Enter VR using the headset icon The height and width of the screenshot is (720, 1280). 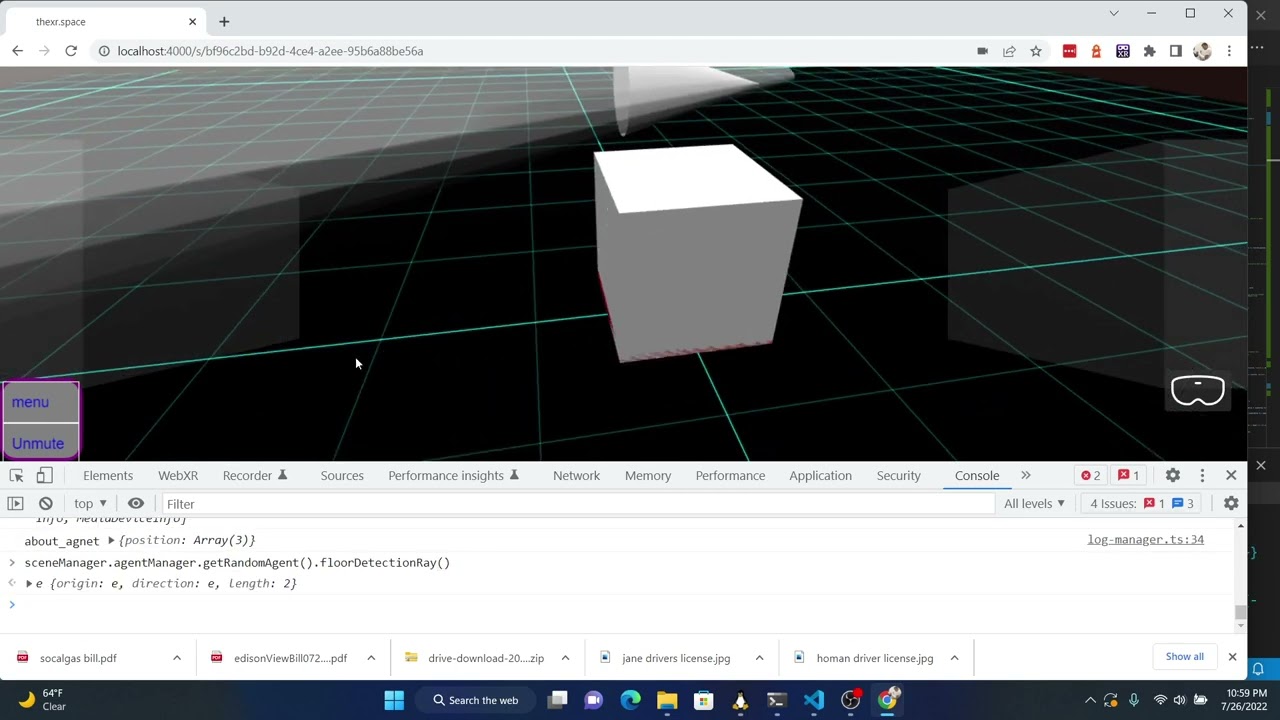click(1198, 390)
